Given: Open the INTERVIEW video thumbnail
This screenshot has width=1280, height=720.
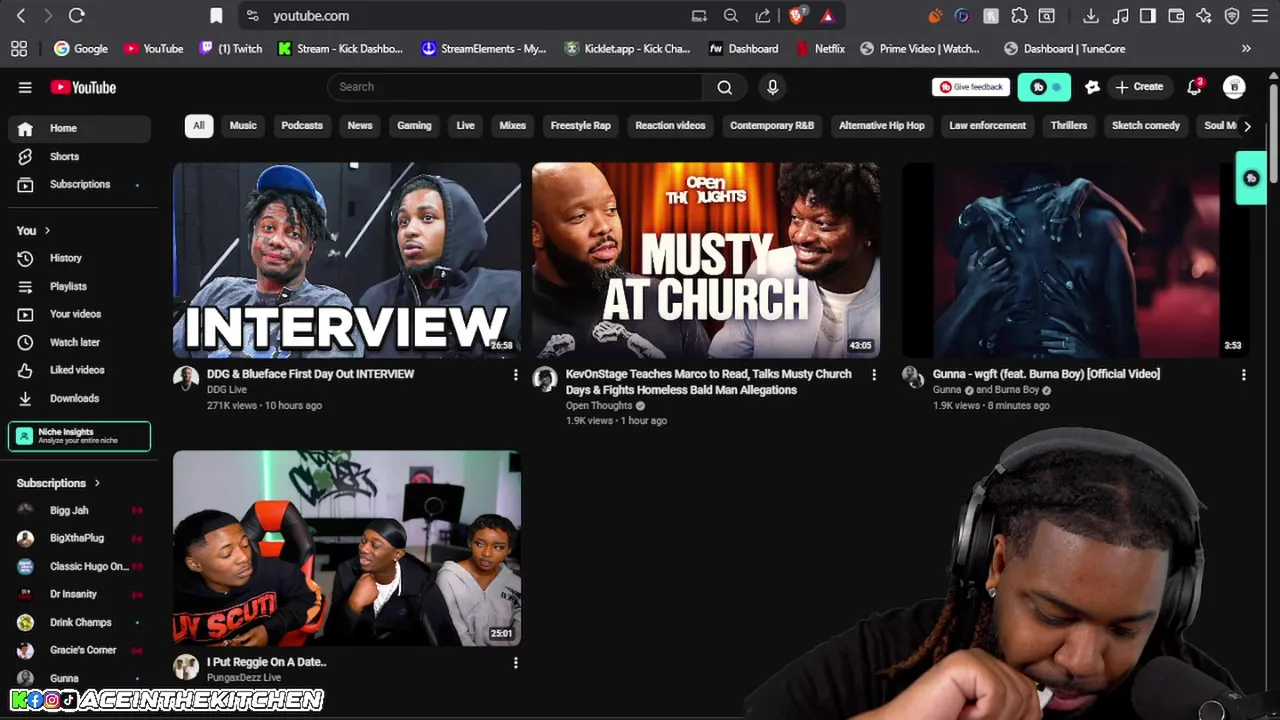Looking at the screenshot, I should [347, 260].
